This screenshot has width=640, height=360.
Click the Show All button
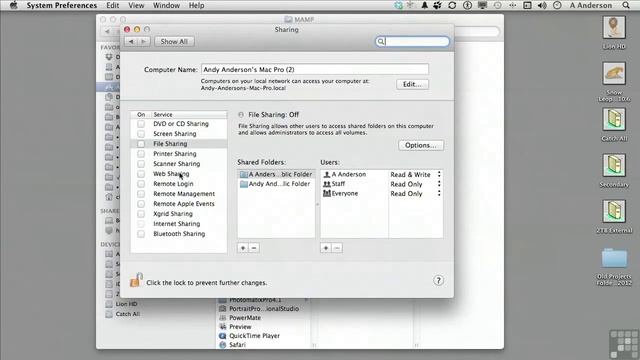(174, 42)
